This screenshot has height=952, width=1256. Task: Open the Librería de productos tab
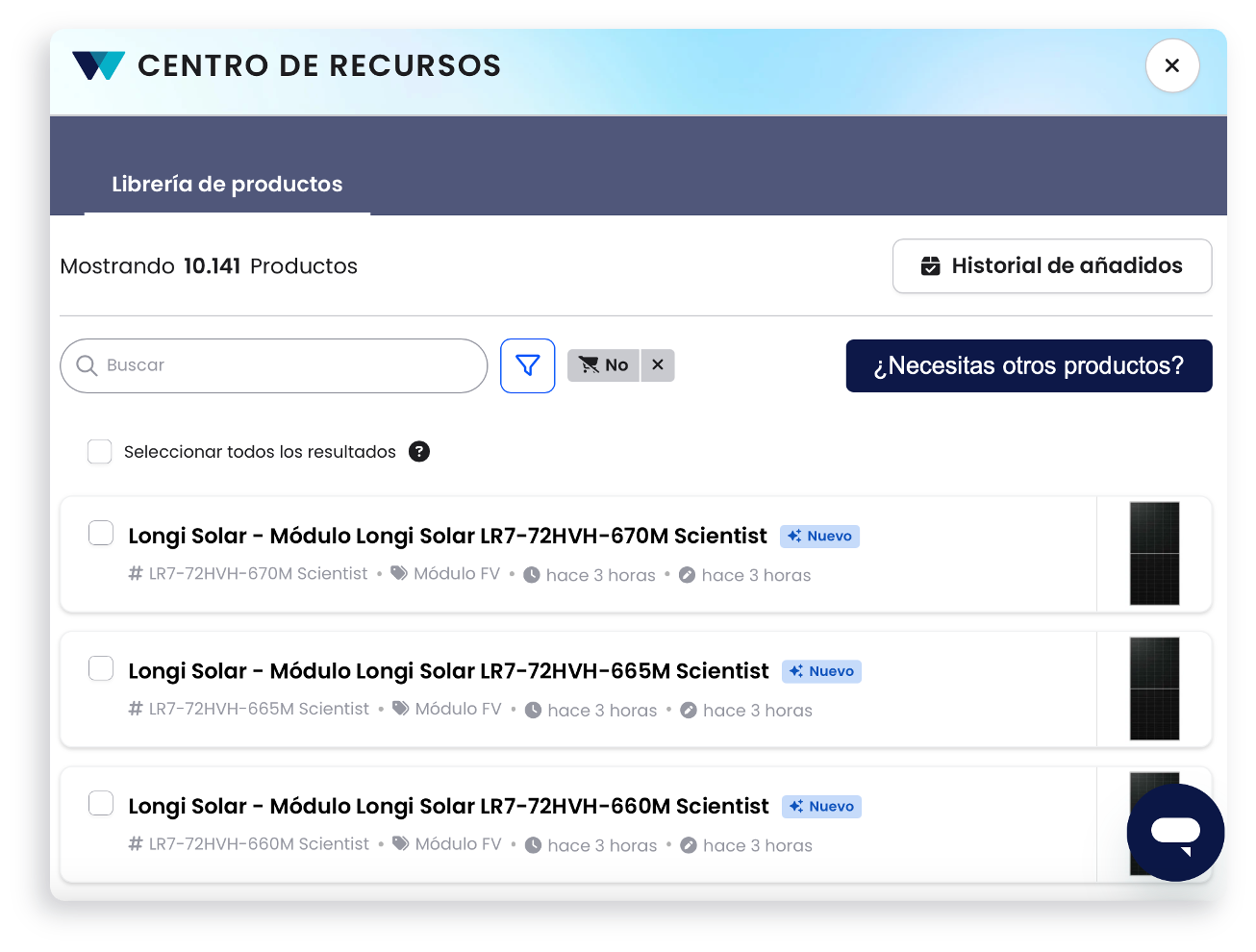point(227,184)
